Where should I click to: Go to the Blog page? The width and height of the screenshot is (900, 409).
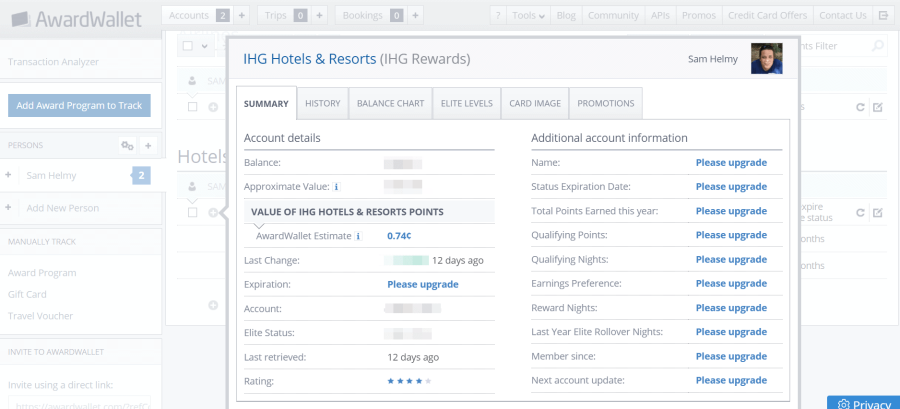tap(566, 15)
